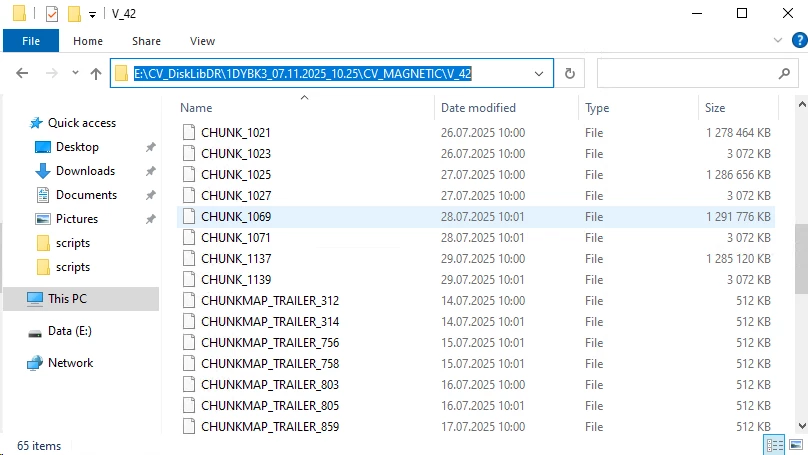Go up one folder level
Screen dimensions: 808x455
coord(96,73)
